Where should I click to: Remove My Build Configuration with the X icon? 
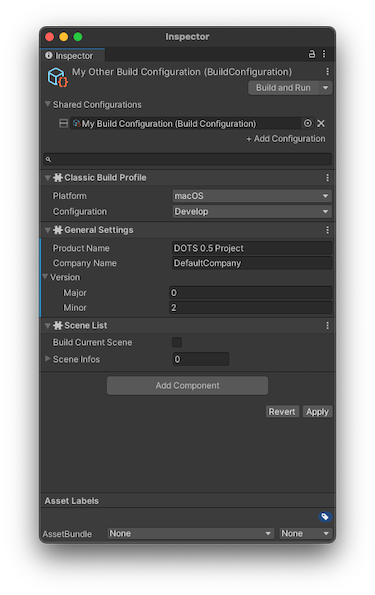pos(321,123)
